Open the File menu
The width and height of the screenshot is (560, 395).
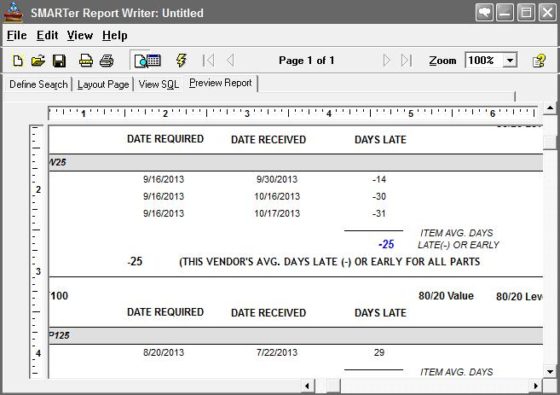(17, 35)
